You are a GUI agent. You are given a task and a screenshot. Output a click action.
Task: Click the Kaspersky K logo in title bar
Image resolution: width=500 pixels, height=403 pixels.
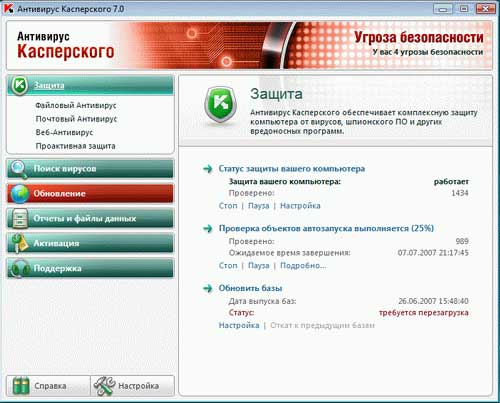pyautogui.click(x=8, y=8)
